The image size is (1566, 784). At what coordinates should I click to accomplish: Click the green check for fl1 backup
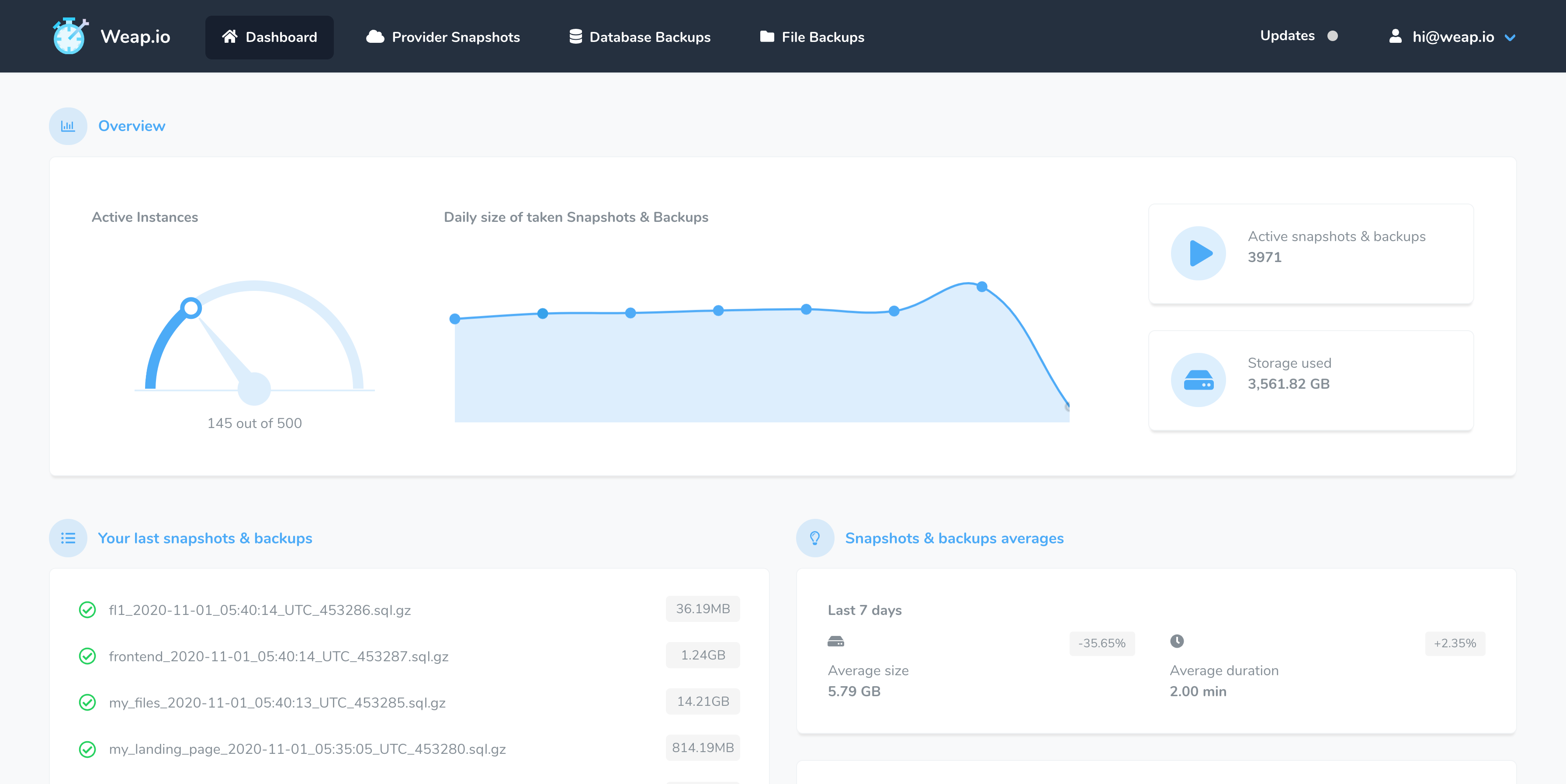pyautogui.click(x=87, y=610)
